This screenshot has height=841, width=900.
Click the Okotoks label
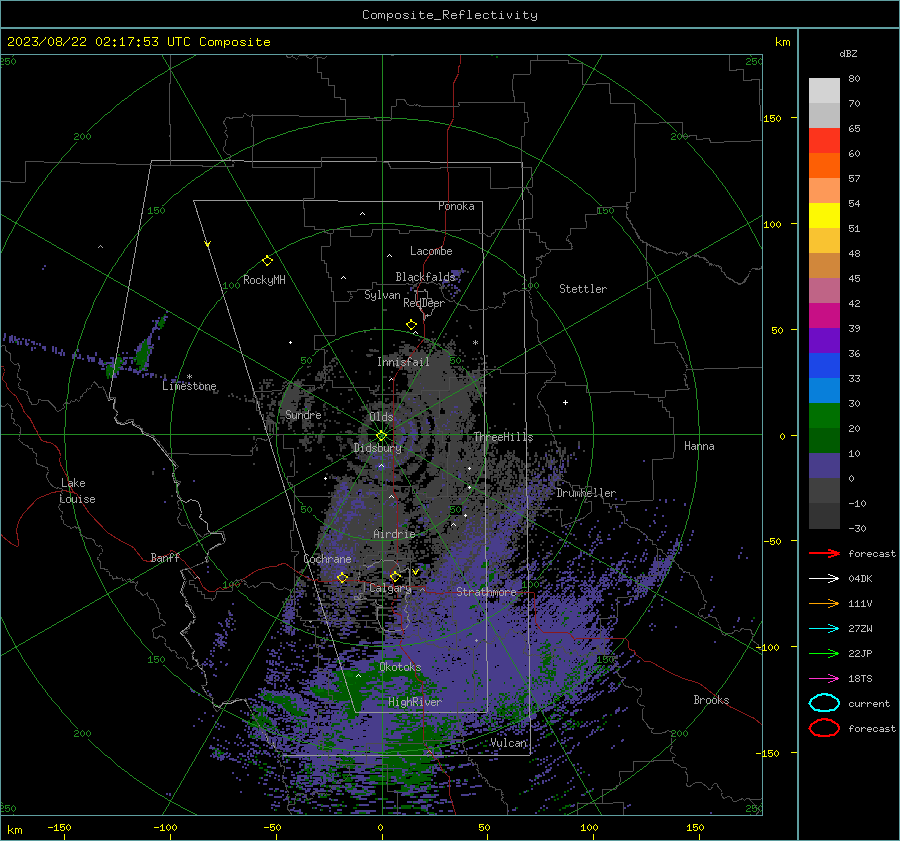(x=400, y=667)
